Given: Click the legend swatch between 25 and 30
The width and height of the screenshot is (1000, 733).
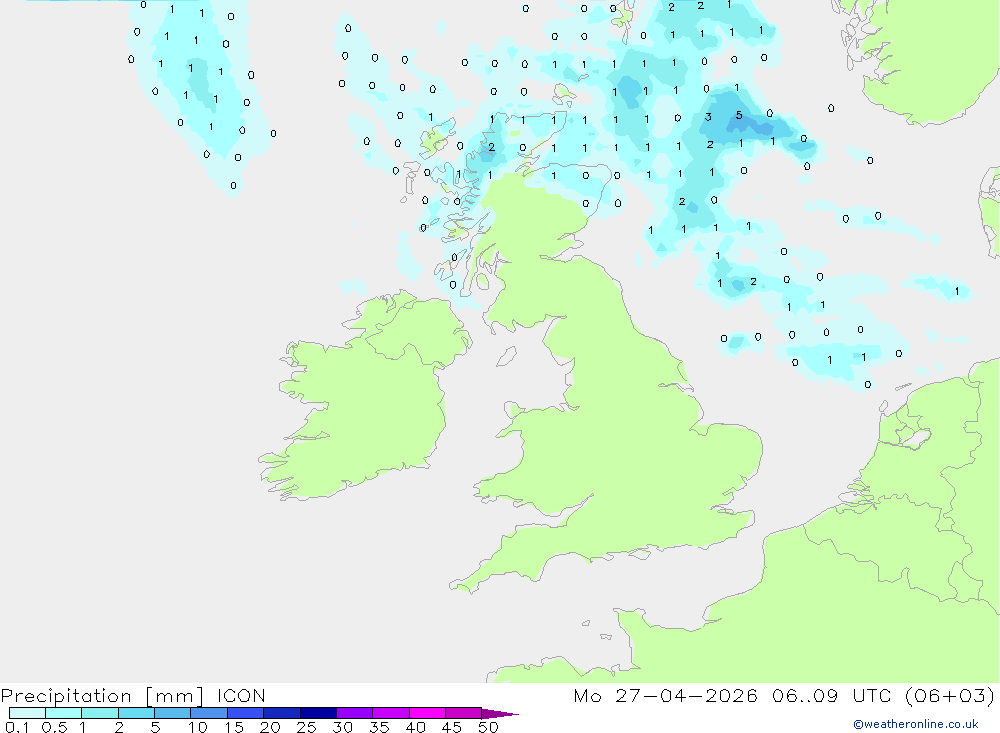Looking at the screenshot, I should 318,713.
